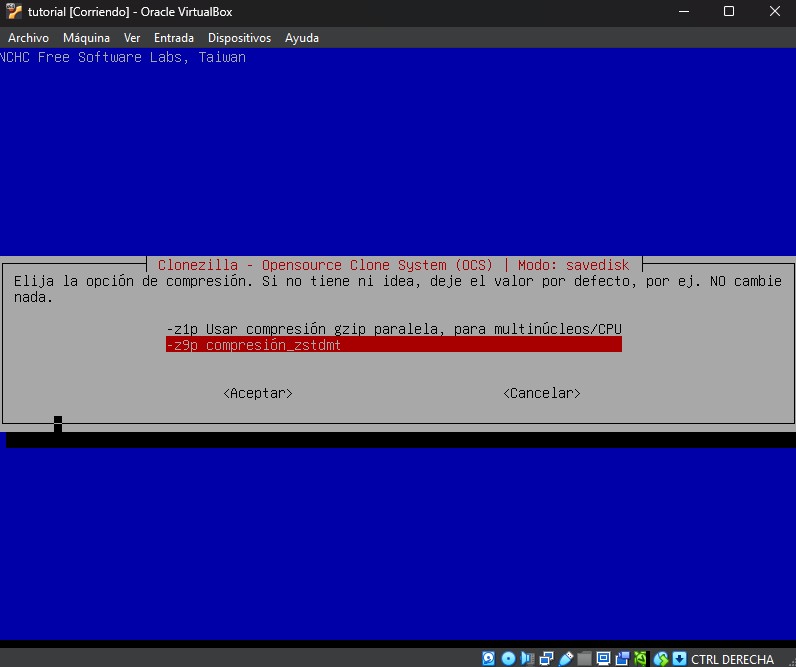Image resolution: width=796 pixels, height=667 pixels.
Task: Open the Ver menu
Action: pyautogui.click(x=132, y=38)
